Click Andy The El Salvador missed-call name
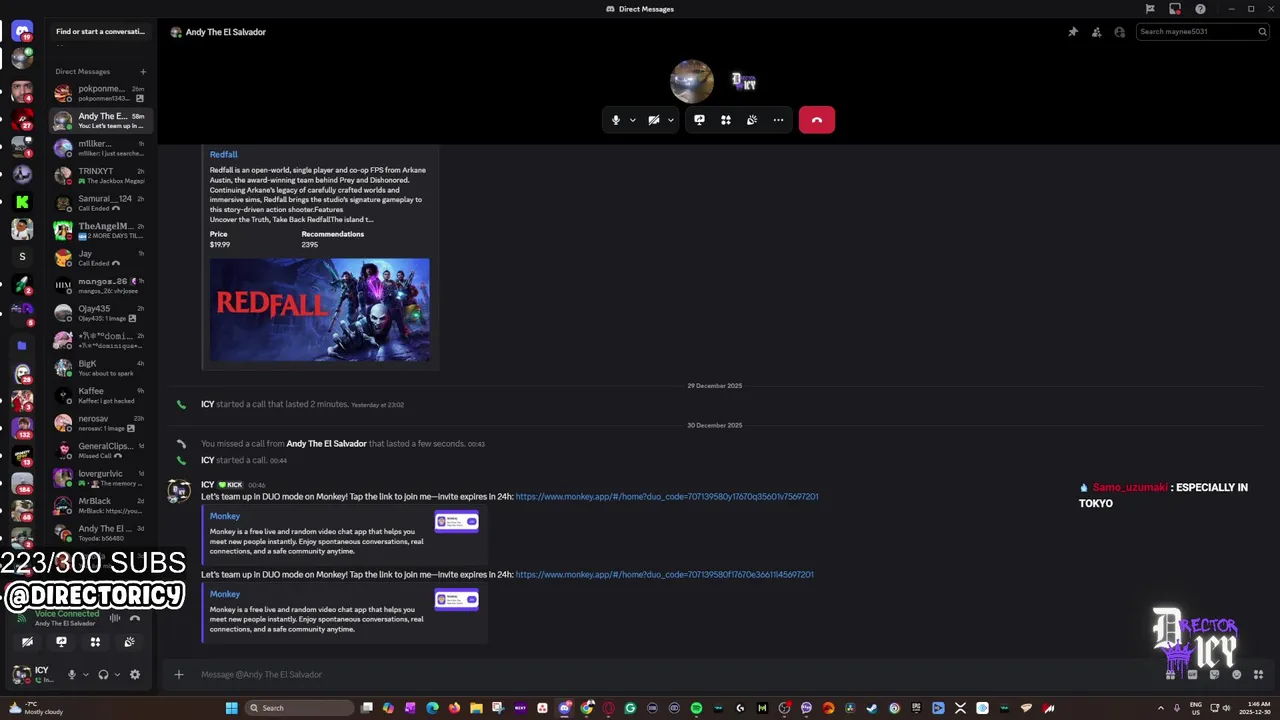Viewport: 1280px width, 720px height. [326, 444]
